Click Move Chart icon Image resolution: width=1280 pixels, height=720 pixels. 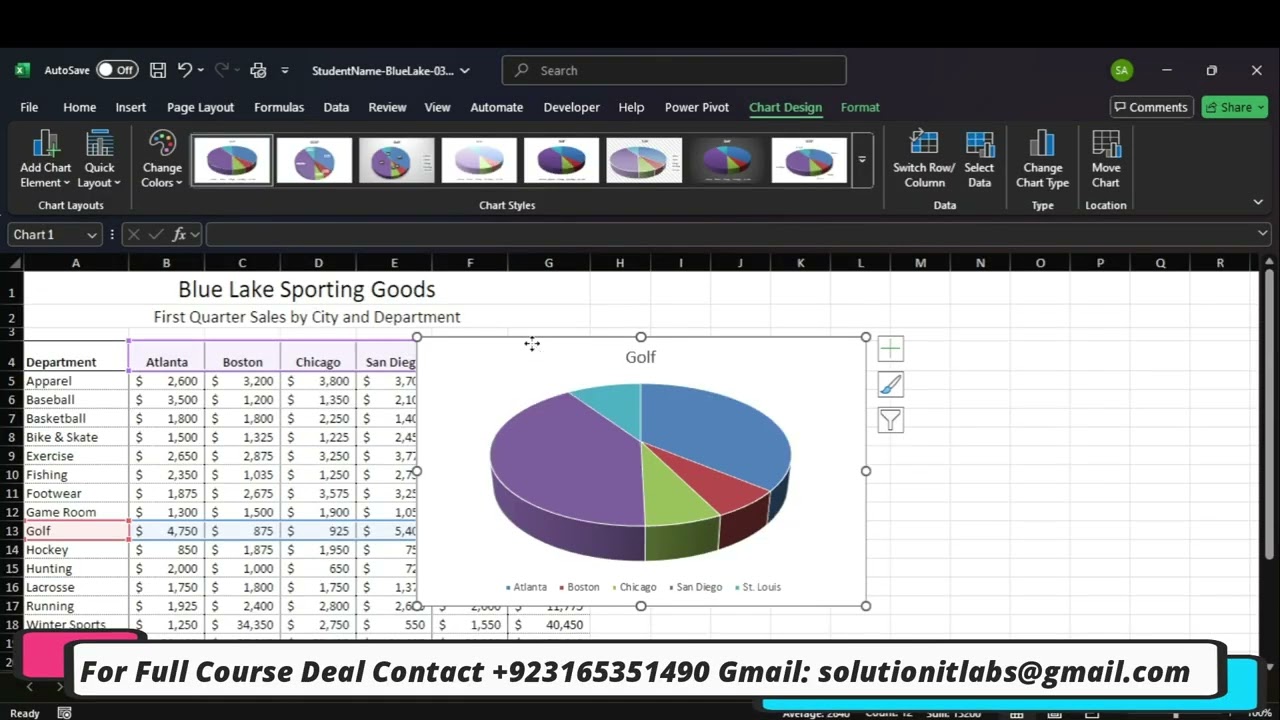click(x=1106, y=160)
